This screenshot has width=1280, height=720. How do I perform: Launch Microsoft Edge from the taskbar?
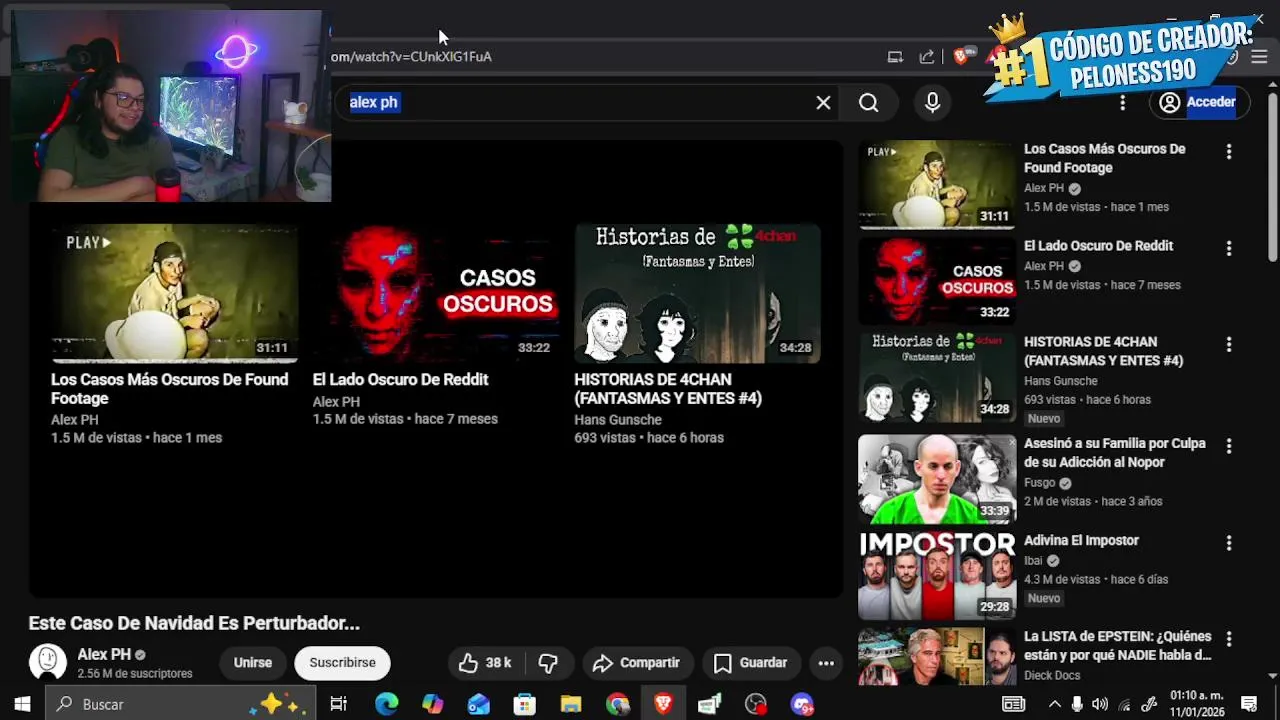[x=386, y=704]
